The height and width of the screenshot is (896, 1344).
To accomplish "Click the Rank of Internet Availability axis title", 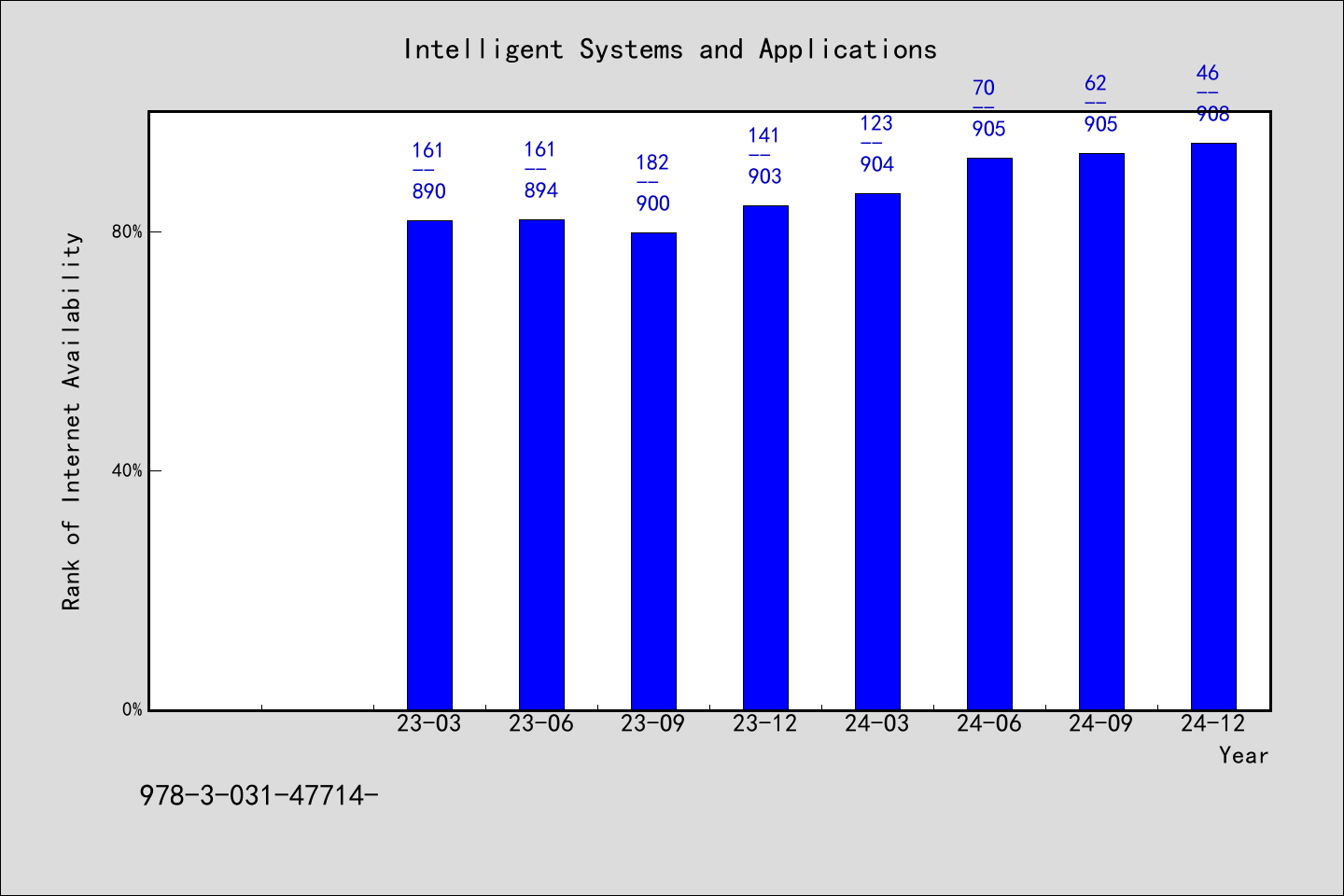I will [x=72, y=421].
